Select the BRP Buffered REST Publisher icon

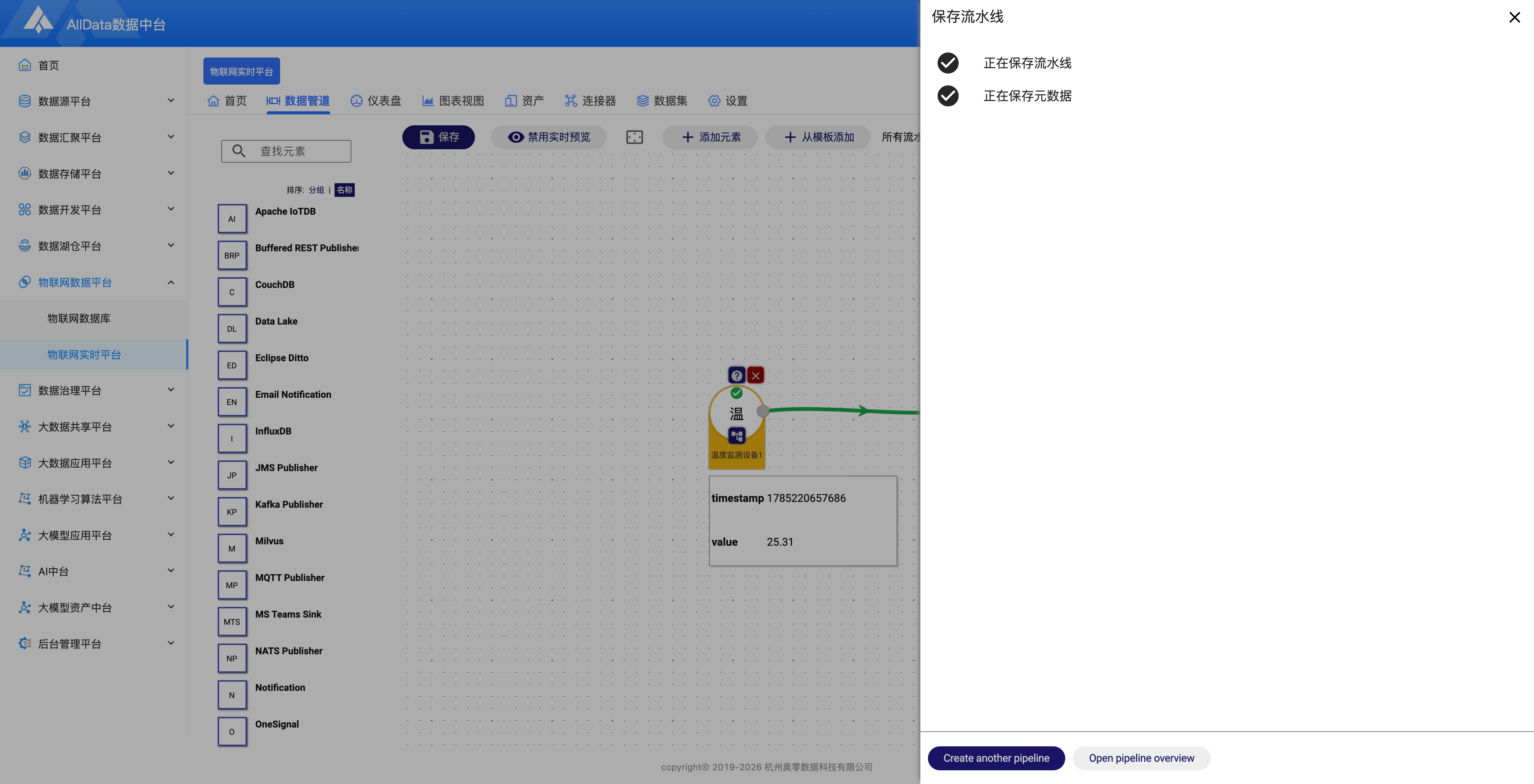(232, 255)
